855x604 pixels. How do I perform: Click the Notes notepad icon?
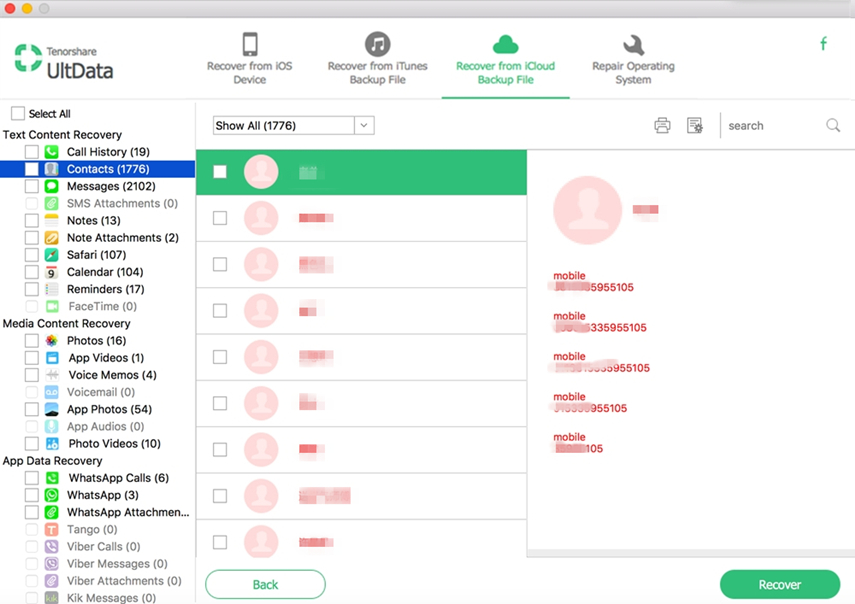coord(51,220)
